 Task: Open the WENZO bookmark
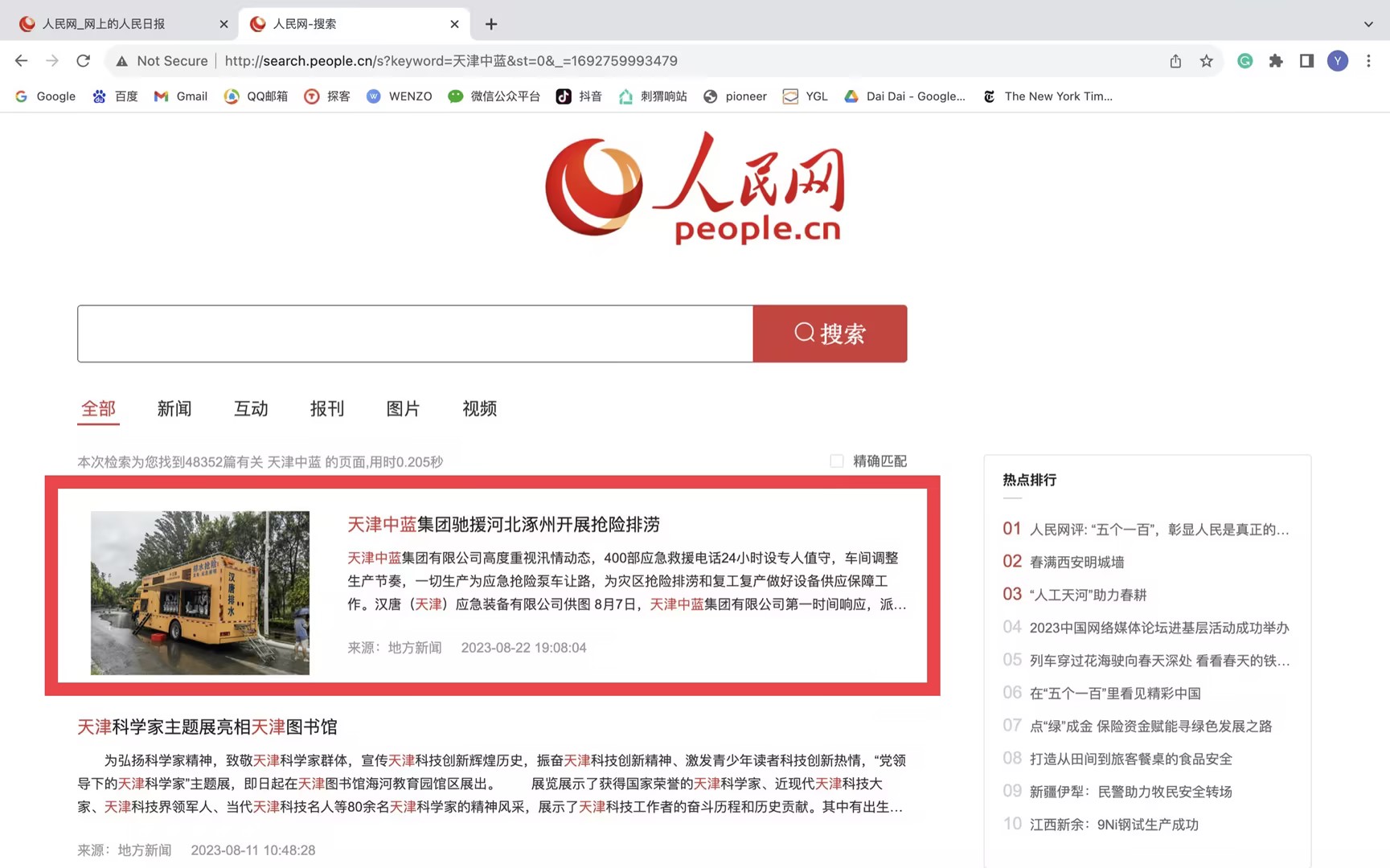point(400,96)
